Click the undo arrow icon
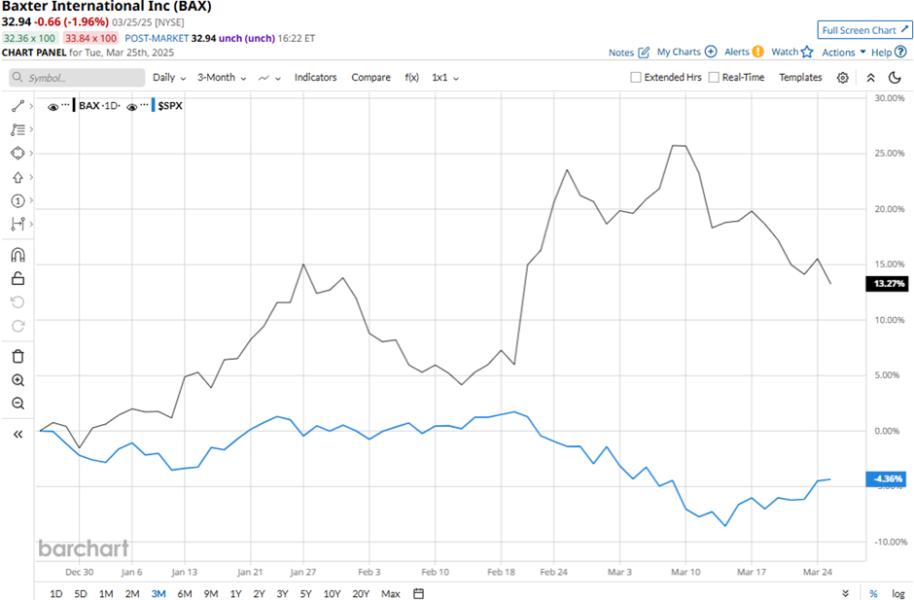This screenshot has height=600, width=914. (17, 302)
